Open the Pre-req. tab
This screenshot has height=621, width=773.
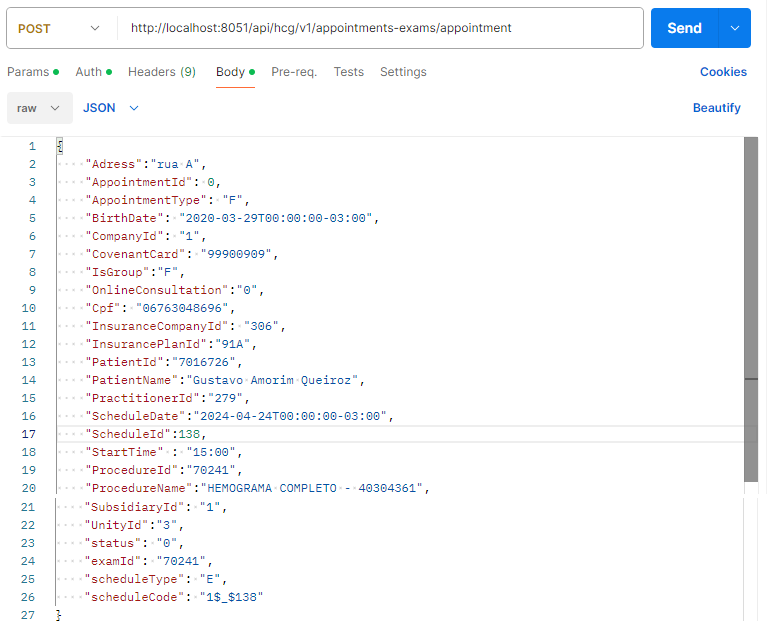294,72
